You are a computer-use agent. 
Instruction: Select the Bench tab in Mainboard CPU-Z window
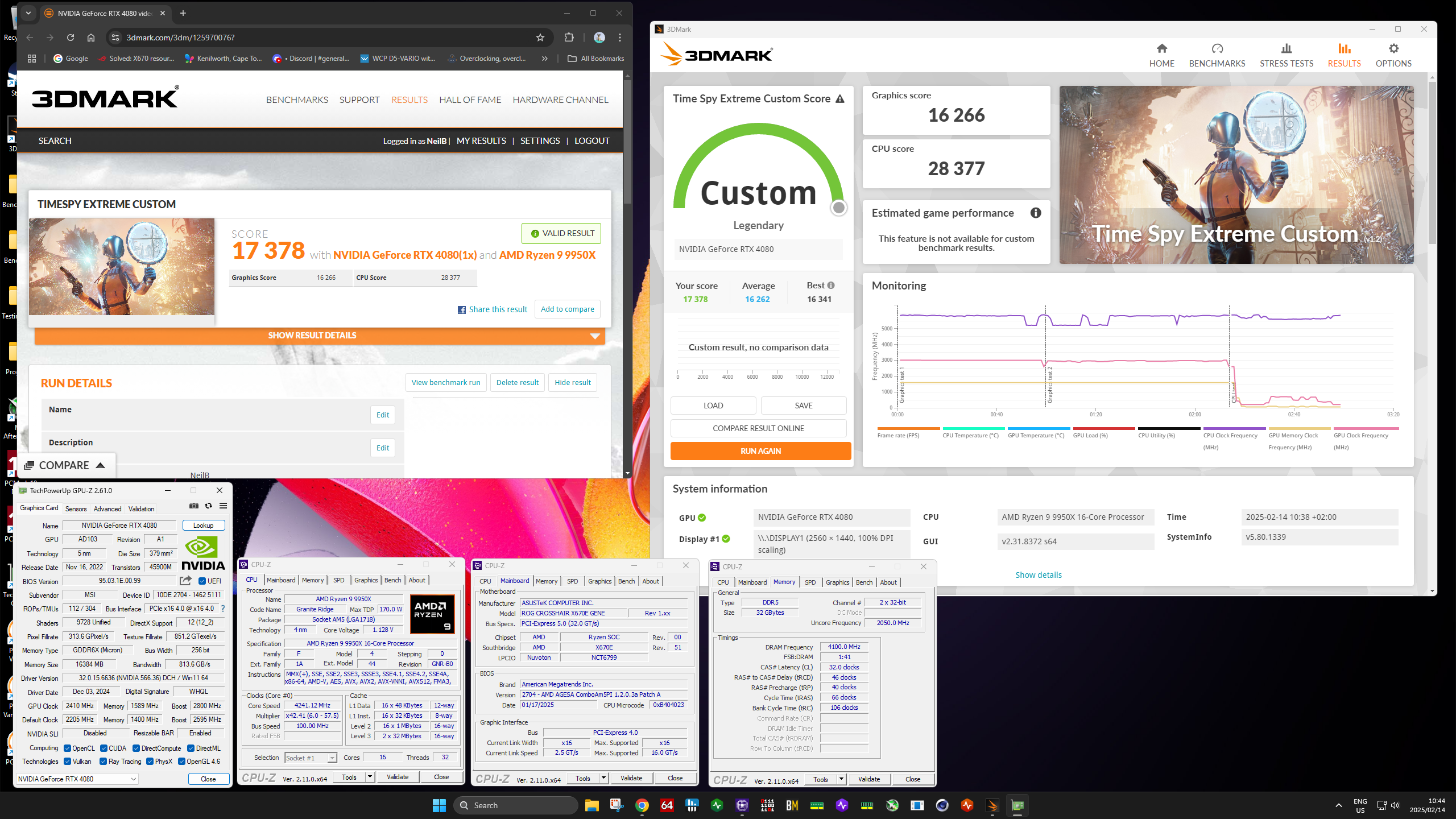point(626,581)
